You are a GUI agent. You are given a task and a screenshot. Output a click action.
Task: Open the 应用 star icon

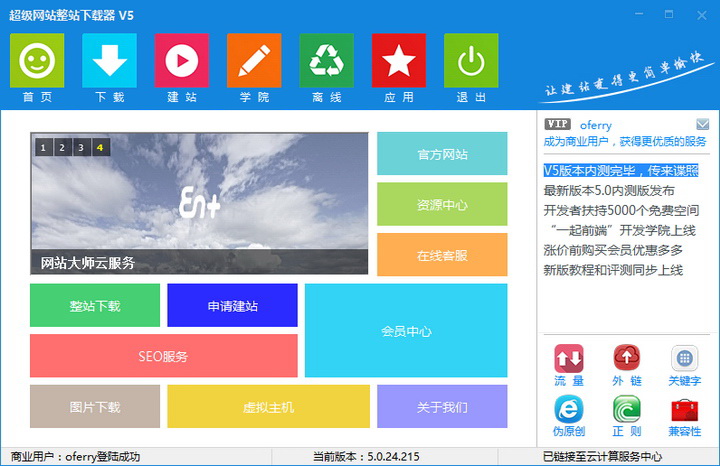click(x=398, y=61)
